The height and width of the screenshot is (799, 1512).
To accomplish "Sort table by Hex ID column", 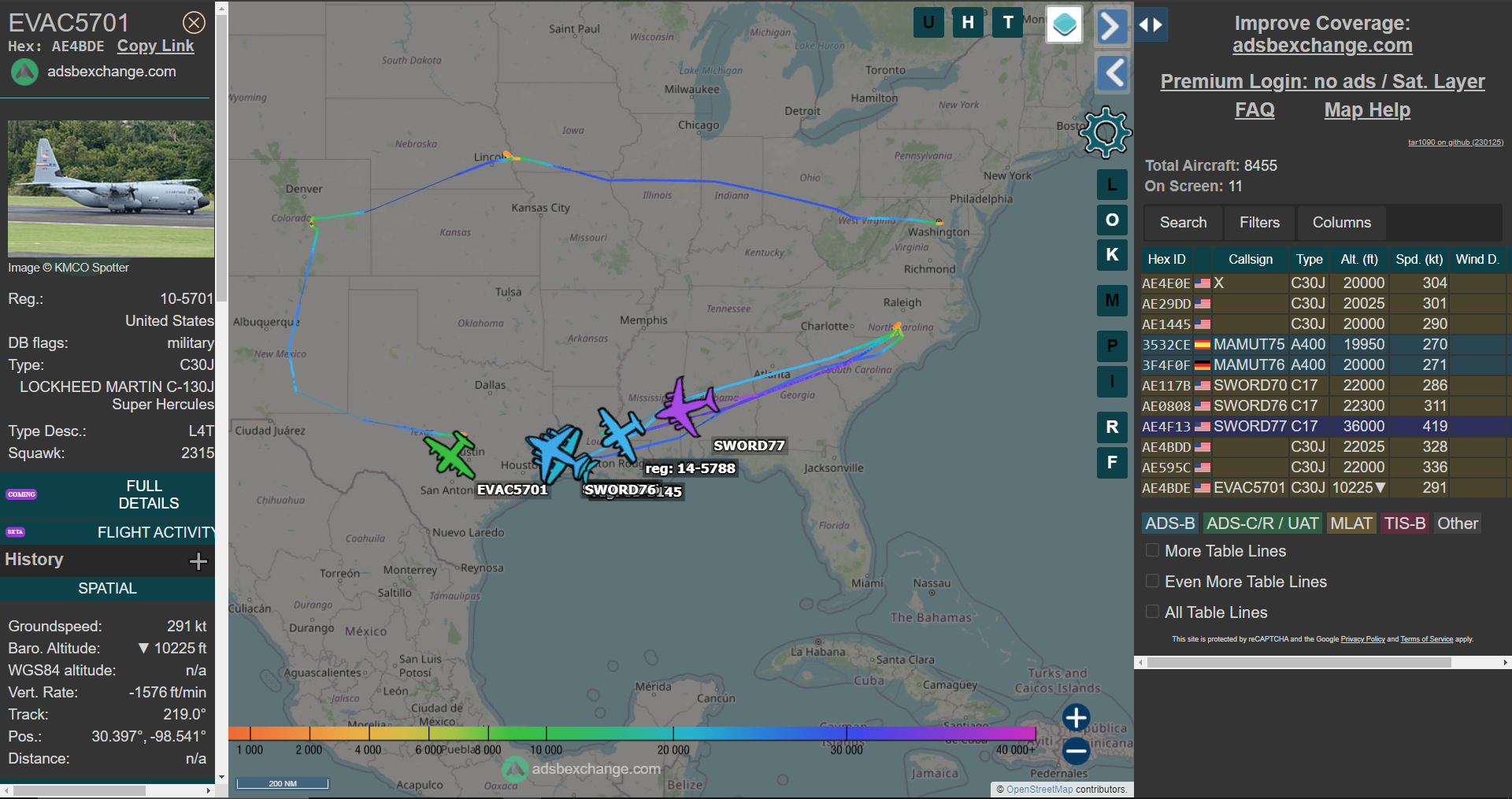I will point(1166,259).
